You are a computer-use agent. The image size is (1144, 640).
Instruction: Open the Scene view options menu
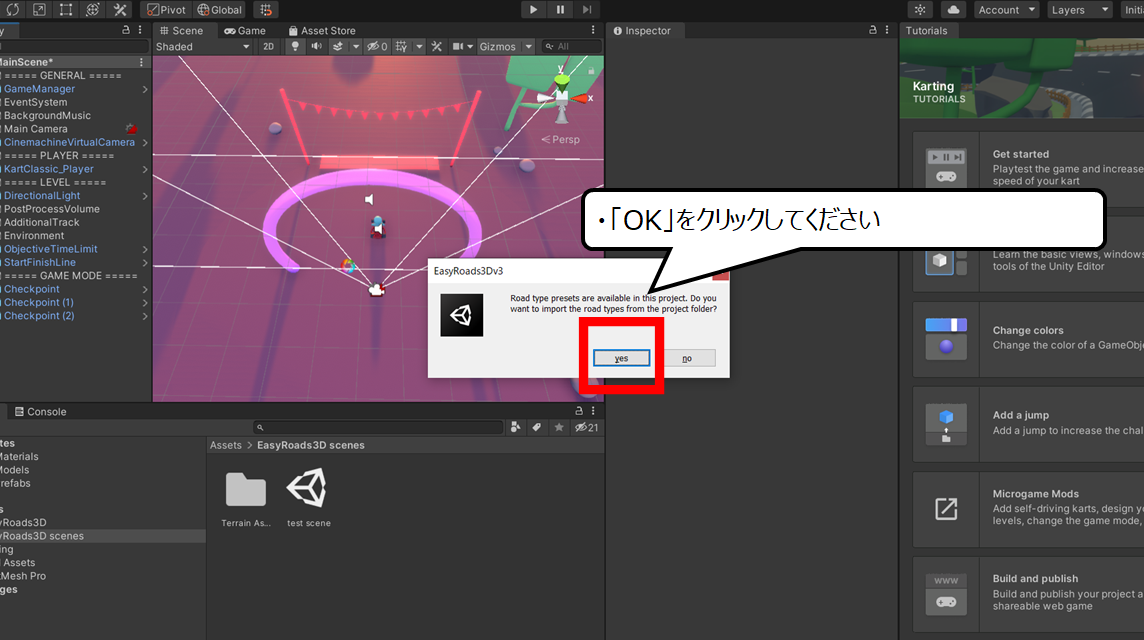pyautogui.click(x=593, y=30)
